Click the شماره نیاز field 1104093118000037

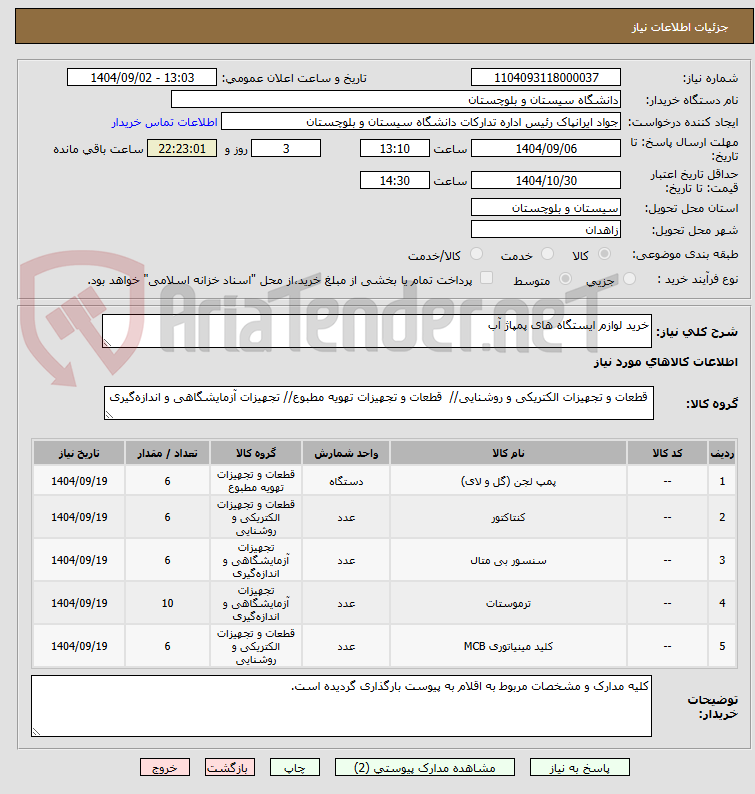point(545,77)
